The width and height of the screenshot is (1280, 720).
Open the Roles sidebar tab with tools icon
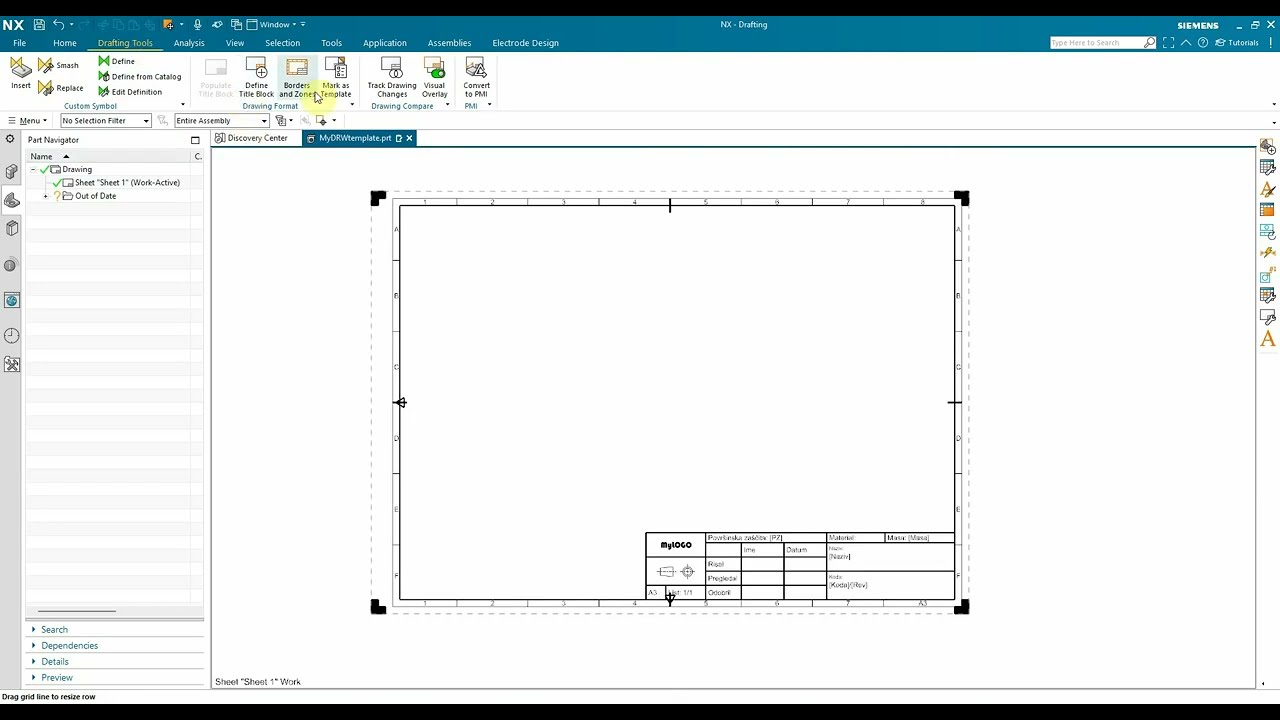tap(12, 365)
